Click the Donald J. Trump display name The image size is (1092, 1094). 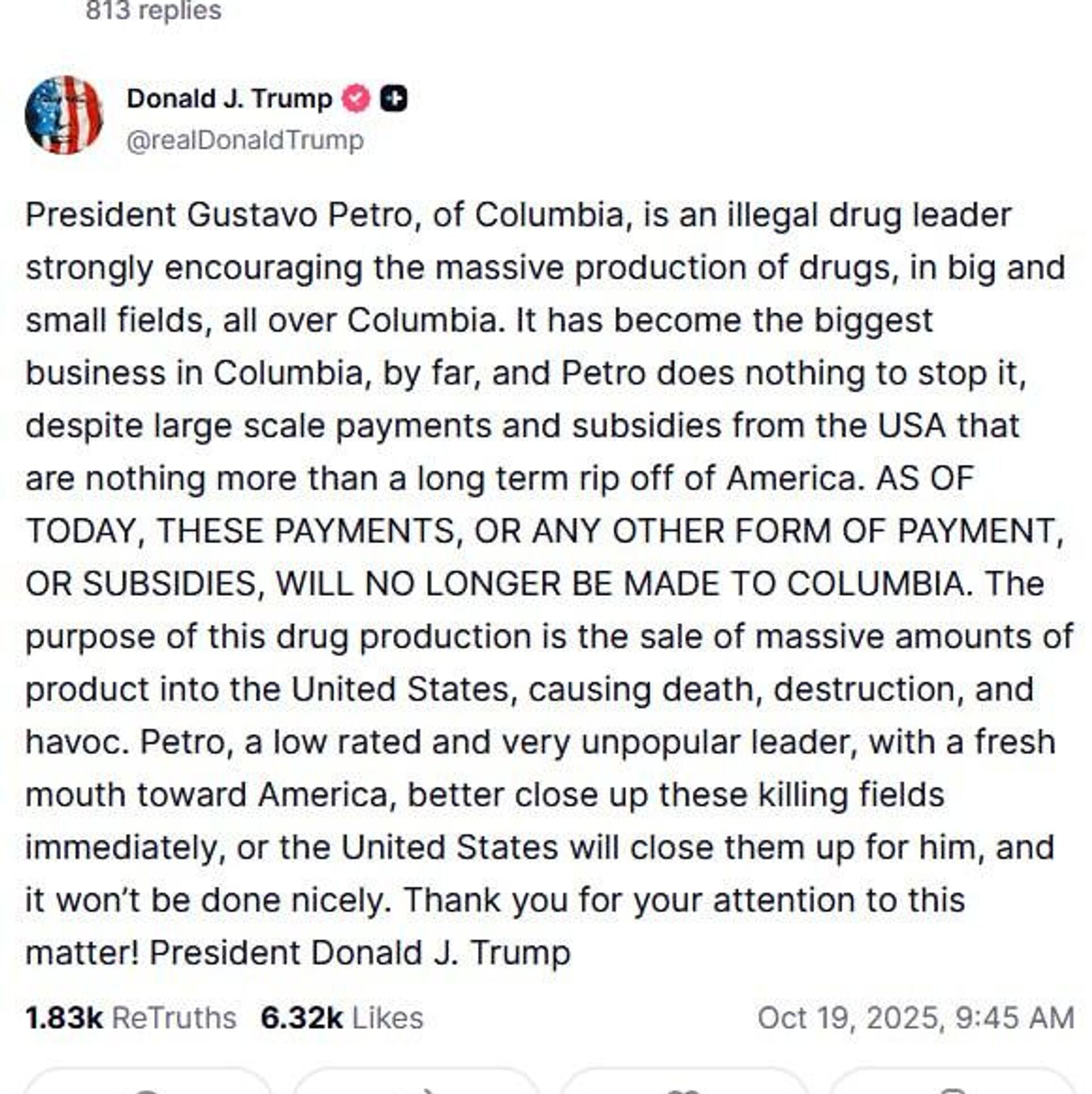tap(229, 99)
